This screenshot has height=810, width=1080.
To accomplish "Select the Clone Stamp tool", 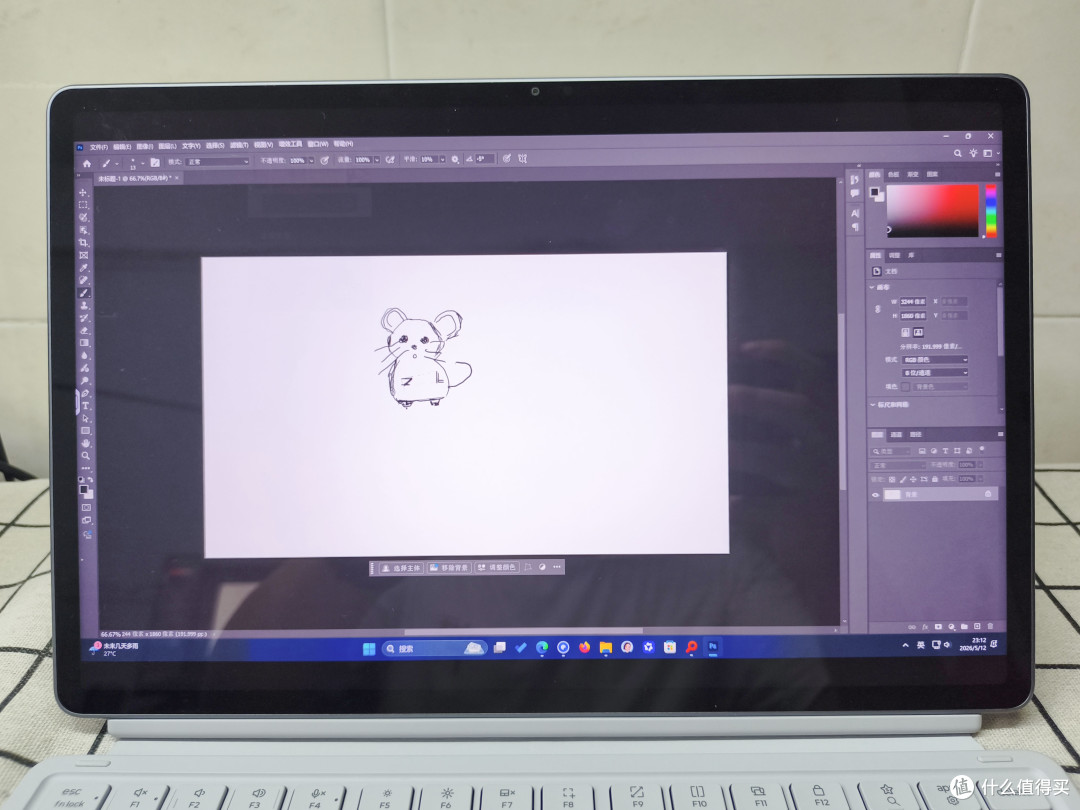I will (84, 305).
